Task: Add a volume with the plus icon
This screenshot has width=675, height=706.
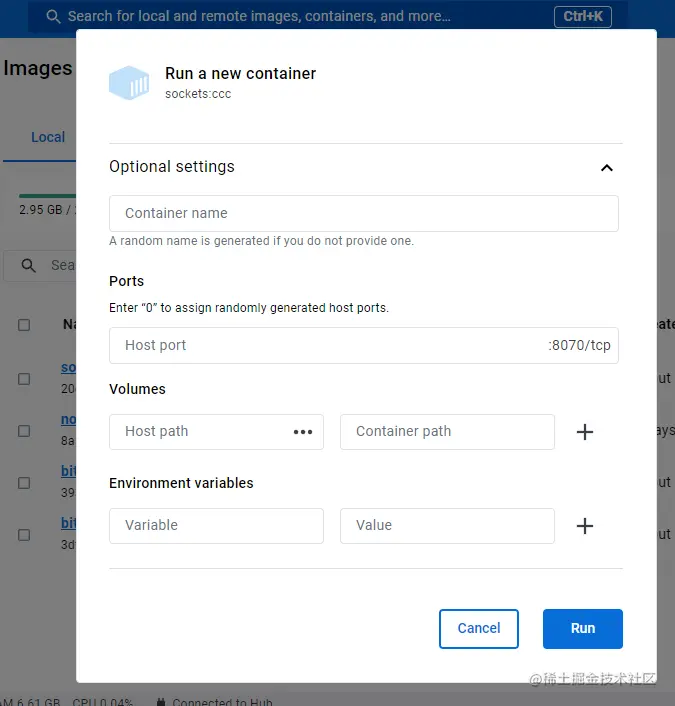Action: tap(584, 432)
